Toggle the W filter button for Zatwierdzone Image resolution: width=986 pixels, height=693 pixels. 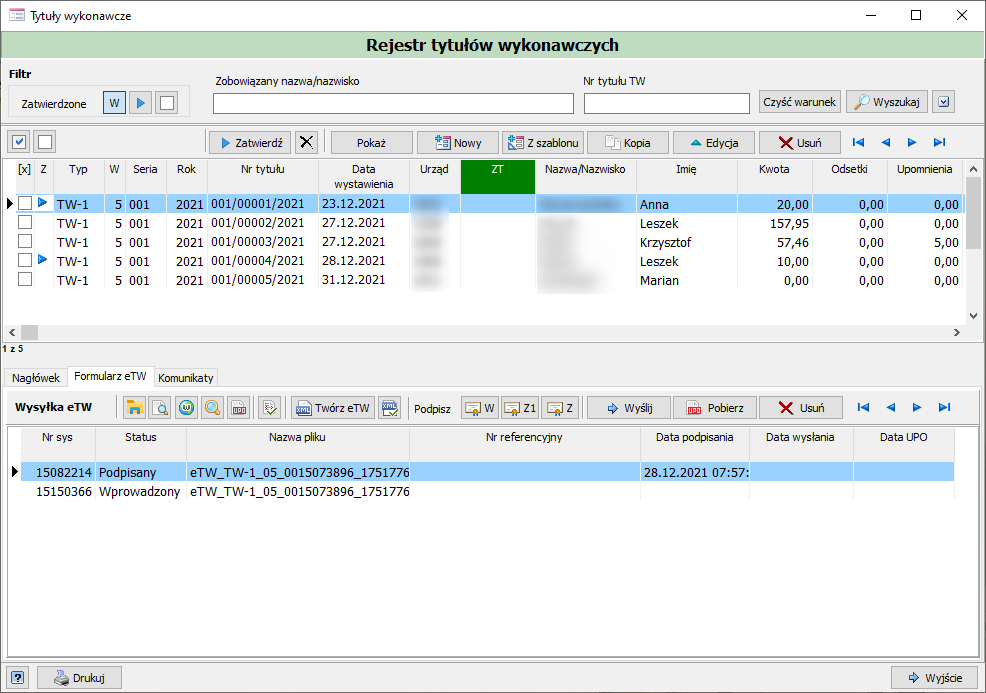114,103
